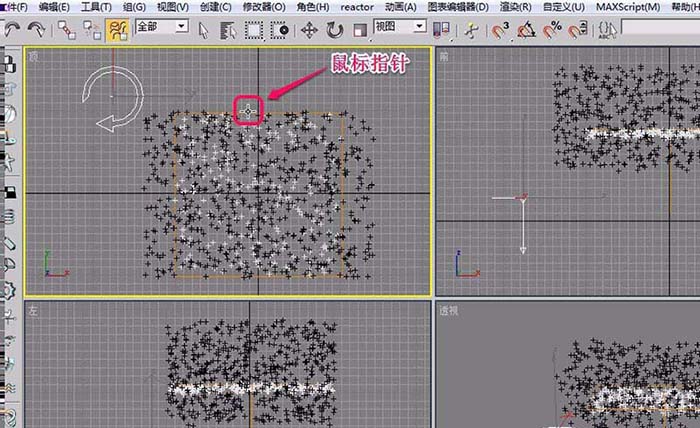Select the Select and Rotate tool
700x428 pixels.
[334, 30]
